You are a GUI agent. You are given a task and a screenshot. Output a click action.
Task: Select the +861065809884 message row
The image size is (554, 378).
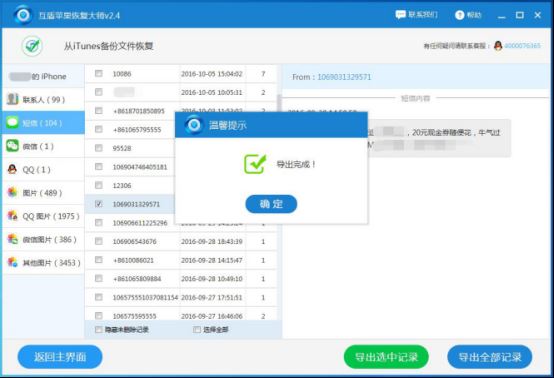click(x=181, y=279)
